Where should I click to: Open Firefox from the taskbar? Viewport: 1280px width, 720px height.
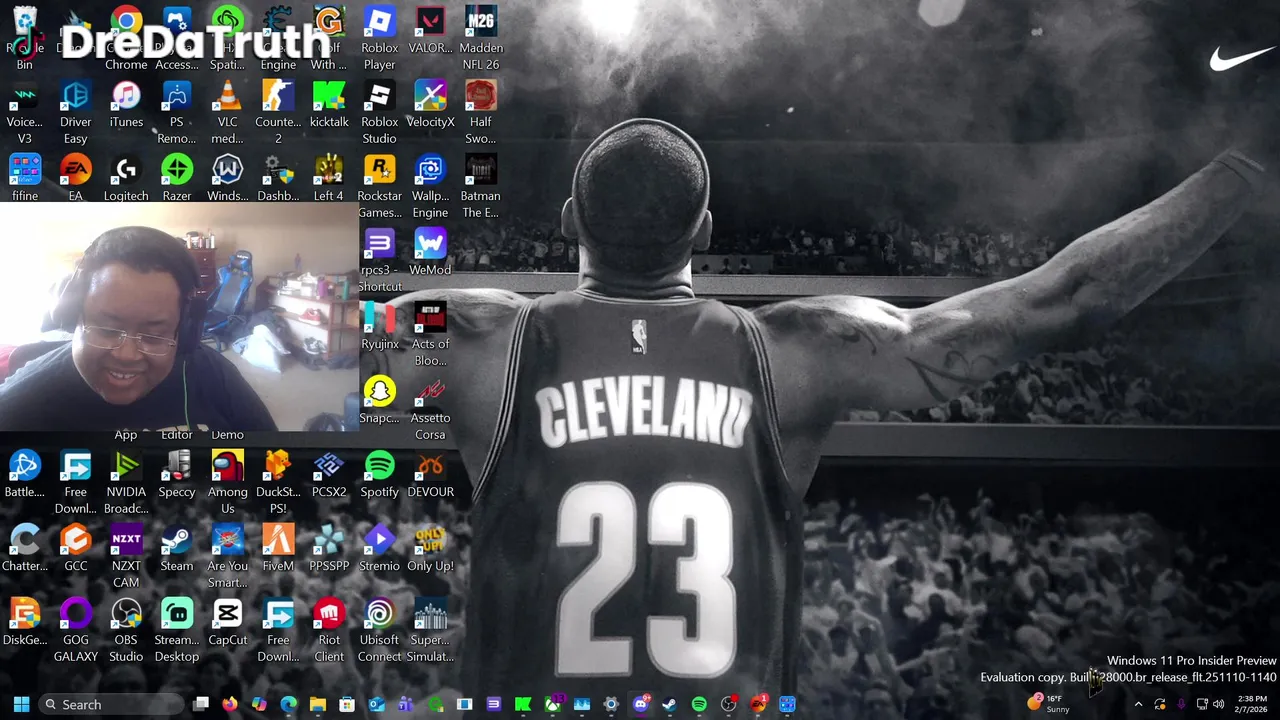(230, 704)
